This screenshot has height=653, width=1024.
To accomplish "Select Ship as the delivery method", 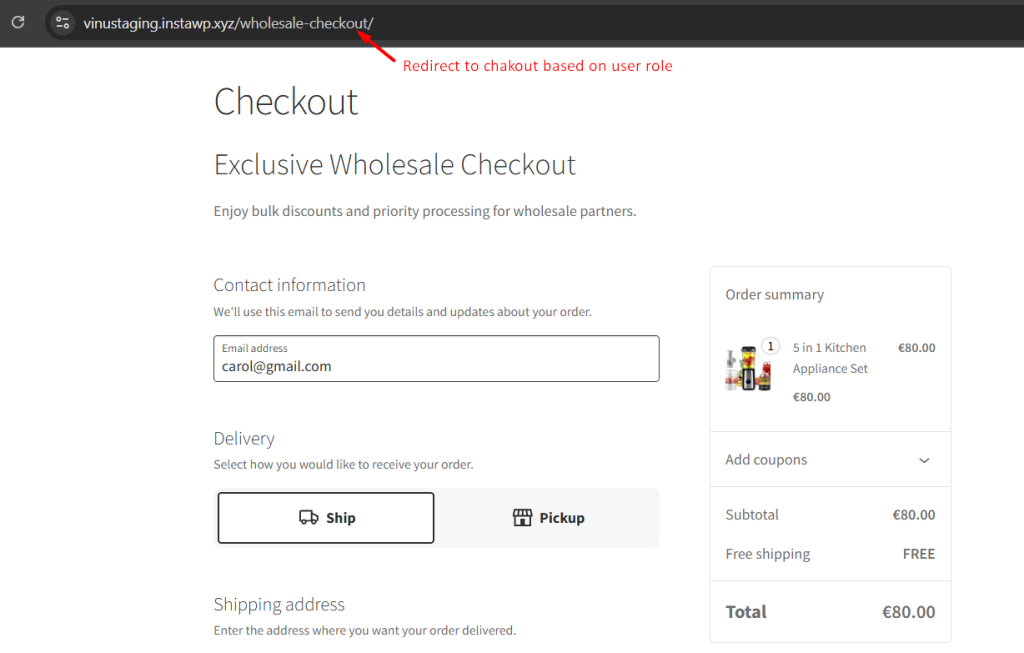I will [325, 517].
